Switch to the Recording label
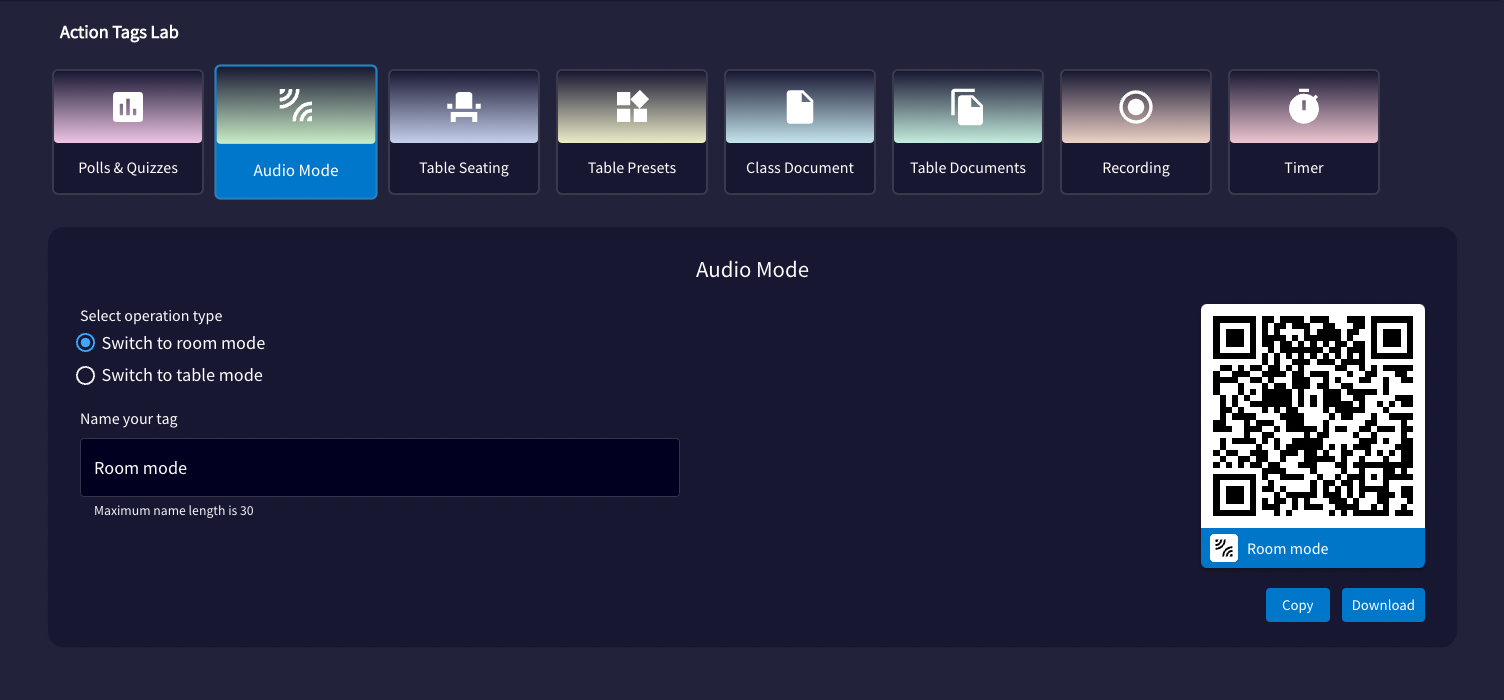1504x700 pixels. 1136,168
